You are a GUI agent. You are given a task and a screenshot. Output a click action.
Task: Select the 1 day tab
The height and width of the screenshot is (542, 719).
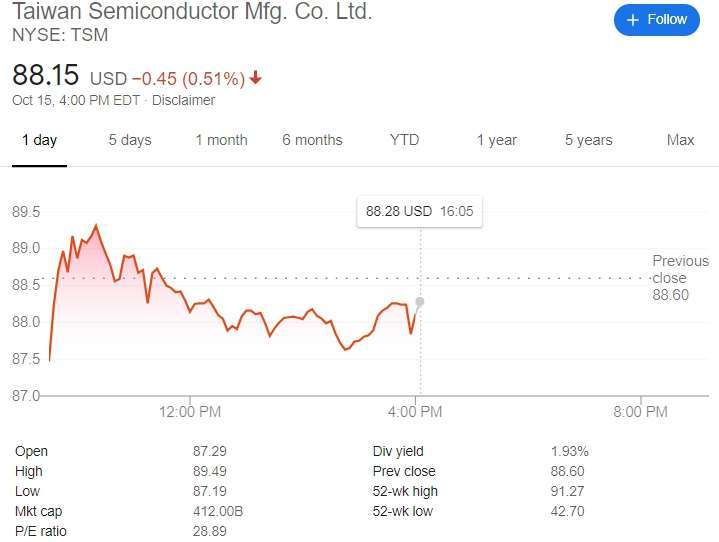click(x=39, y=140)
